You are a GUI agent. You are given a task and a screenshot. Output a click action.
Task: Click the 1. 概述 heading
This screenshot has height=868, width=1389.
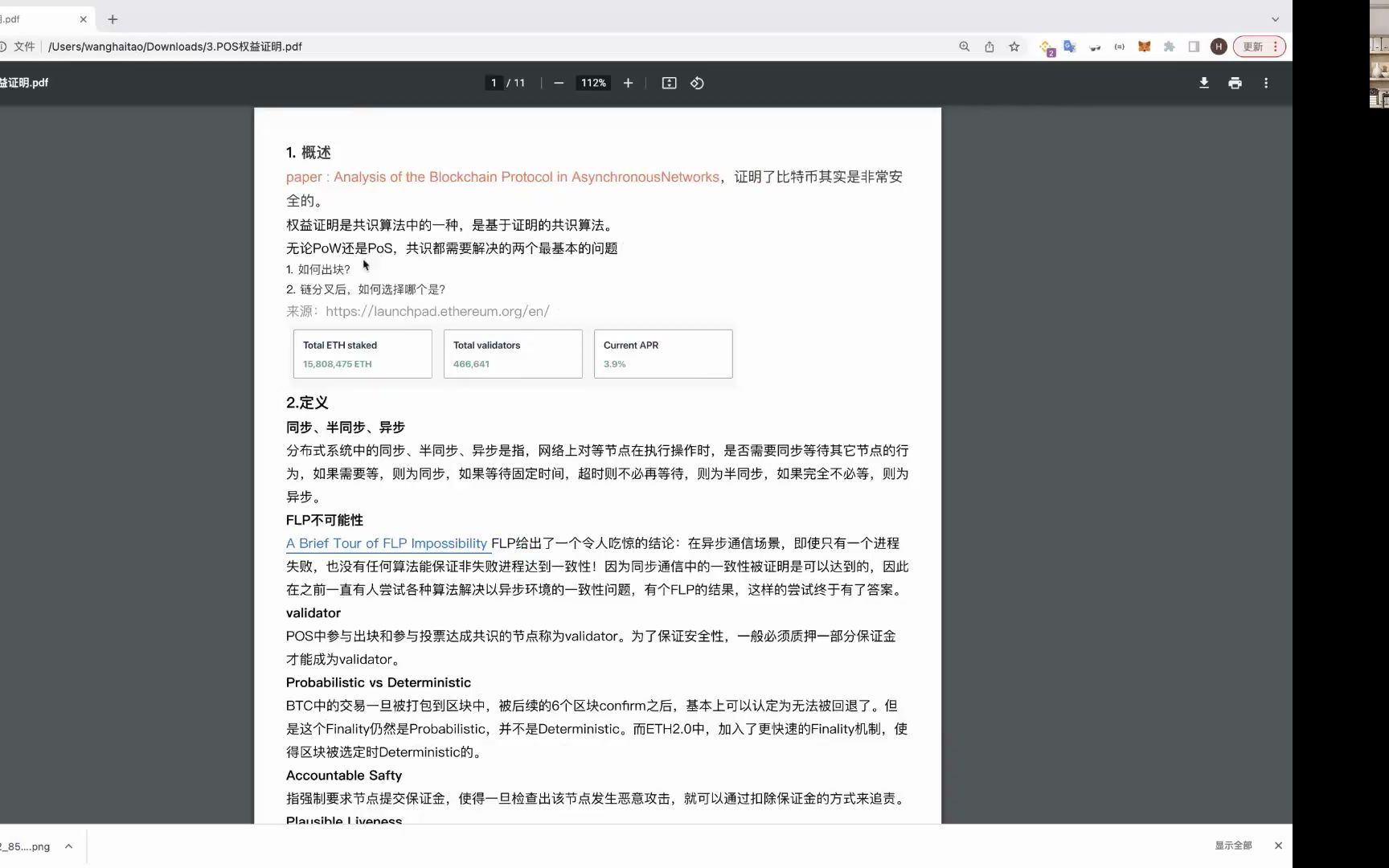click(309, 153)
